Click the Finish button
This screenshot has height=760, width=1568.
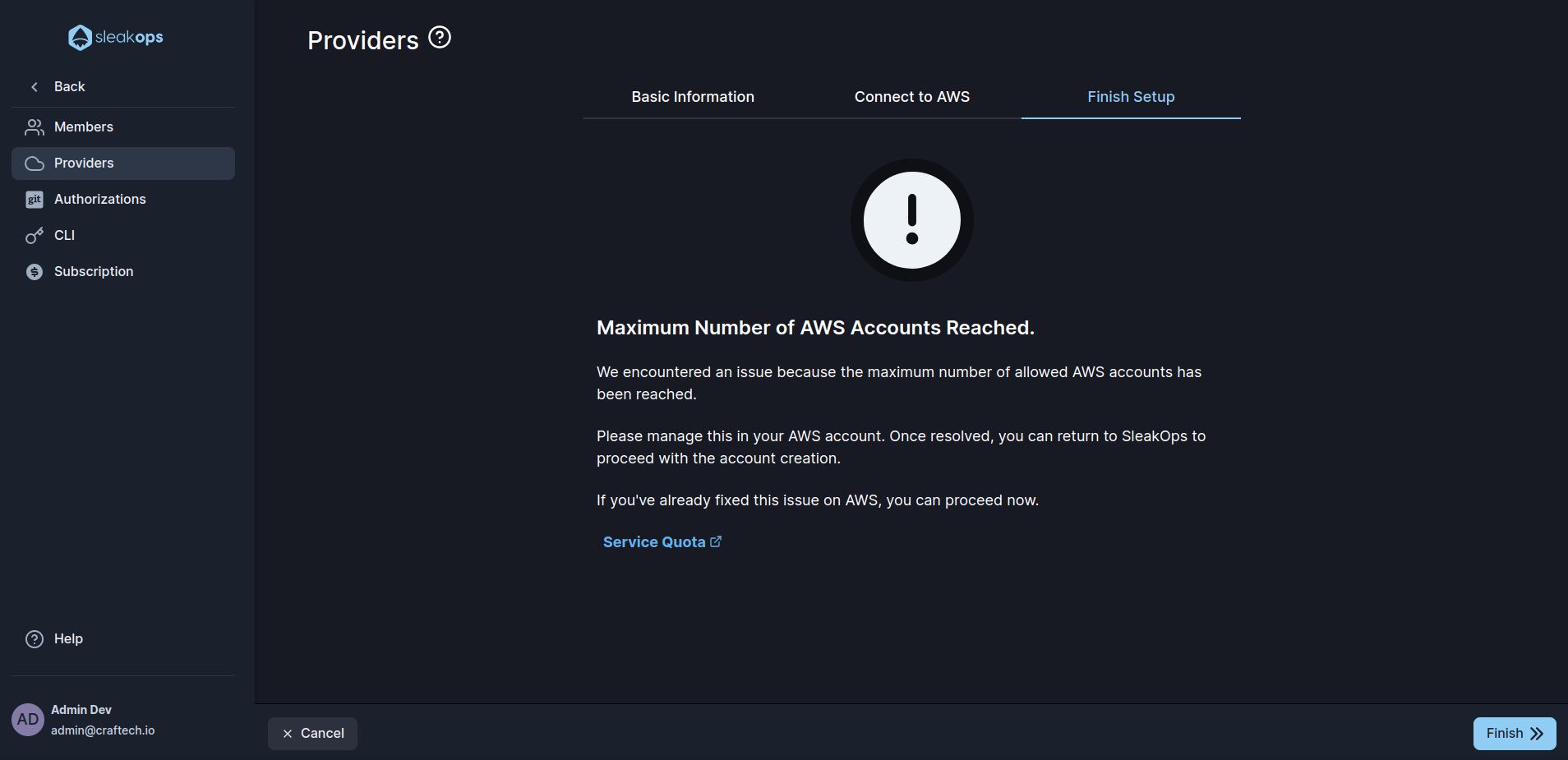(x=1515, y=733)
